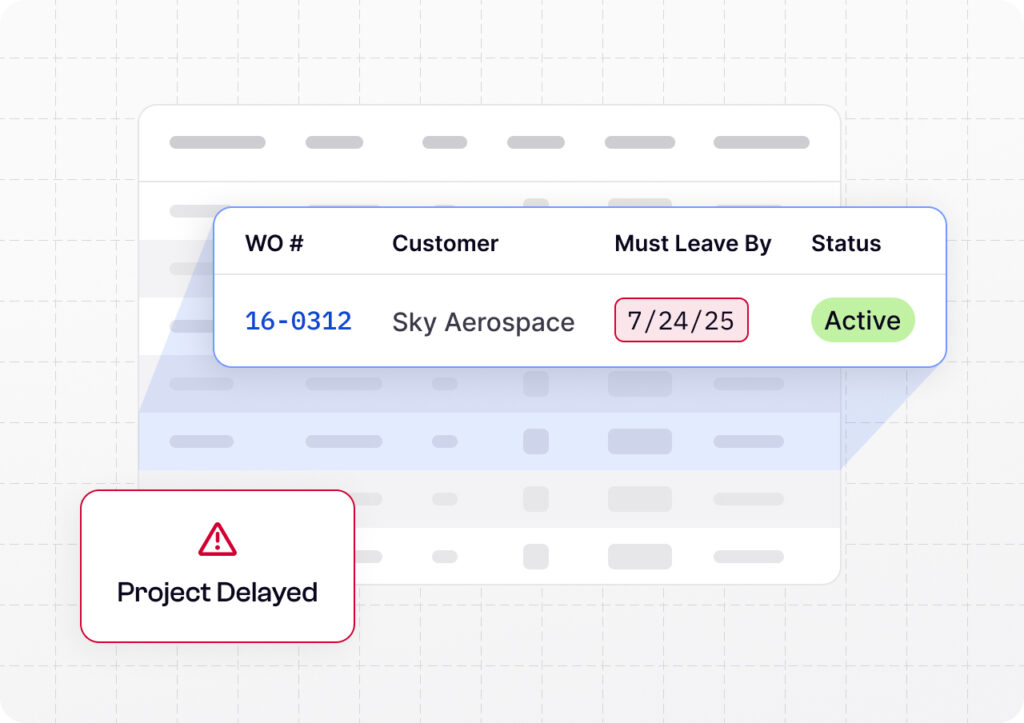Viewport: 1024px width, 723px height.
Task: Select the Status column header
Action: [846, 243]
